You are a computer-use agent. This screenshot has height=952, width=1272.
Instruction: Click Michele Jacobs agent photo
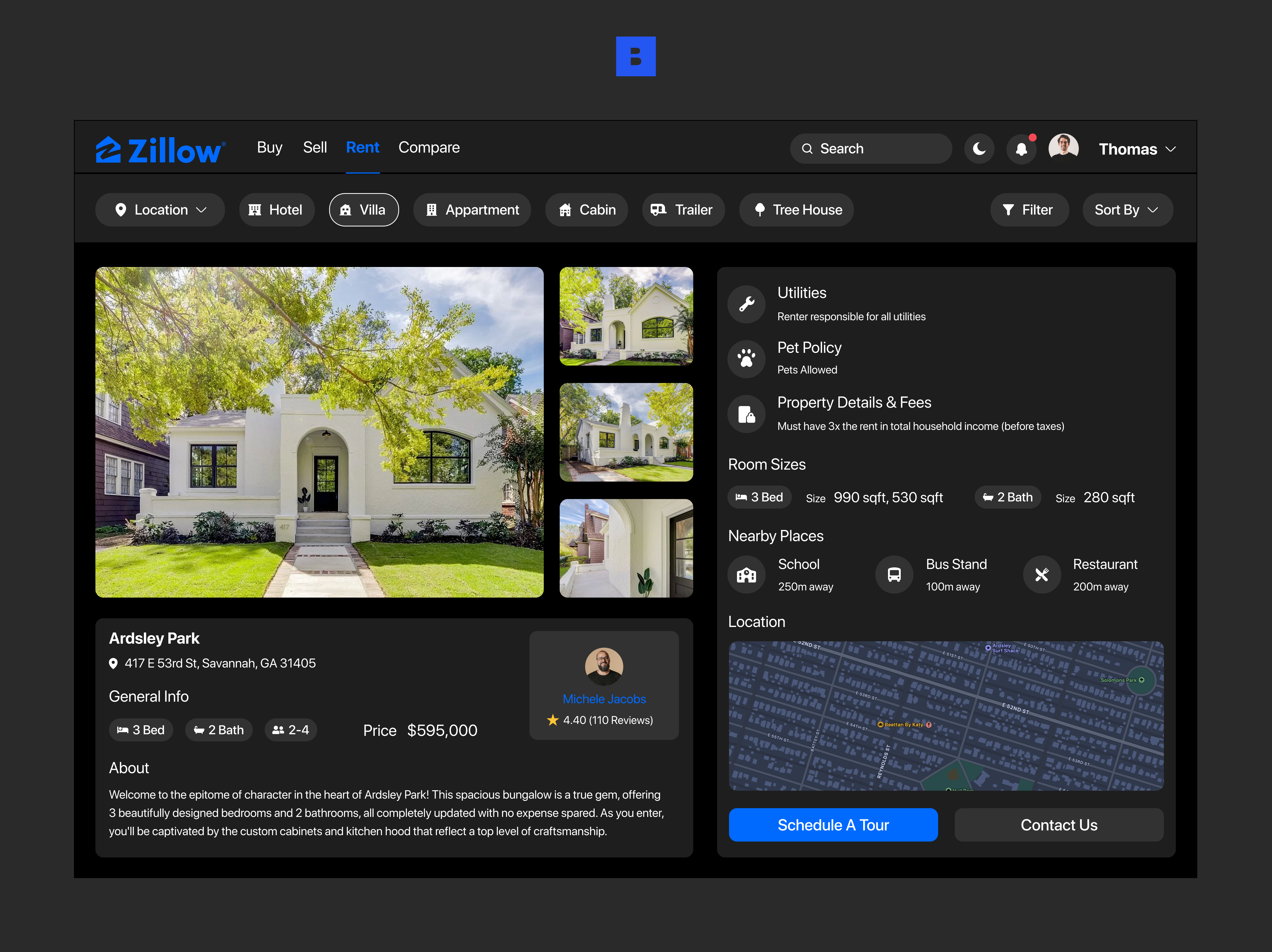click(604, 667)
